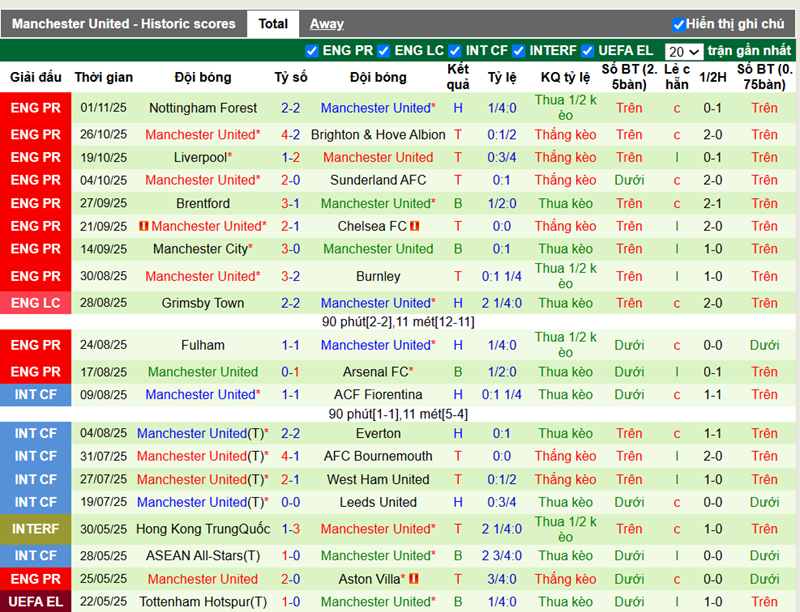Select ENG LC league cell for Grimsby Town
This screenshot has width=800, height=612.
(36, 303)
